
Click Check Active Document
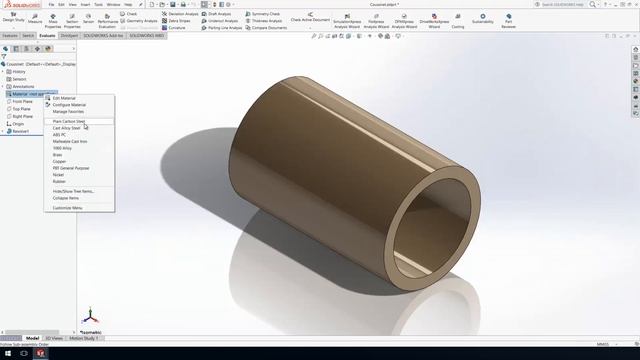click(310, 18)
